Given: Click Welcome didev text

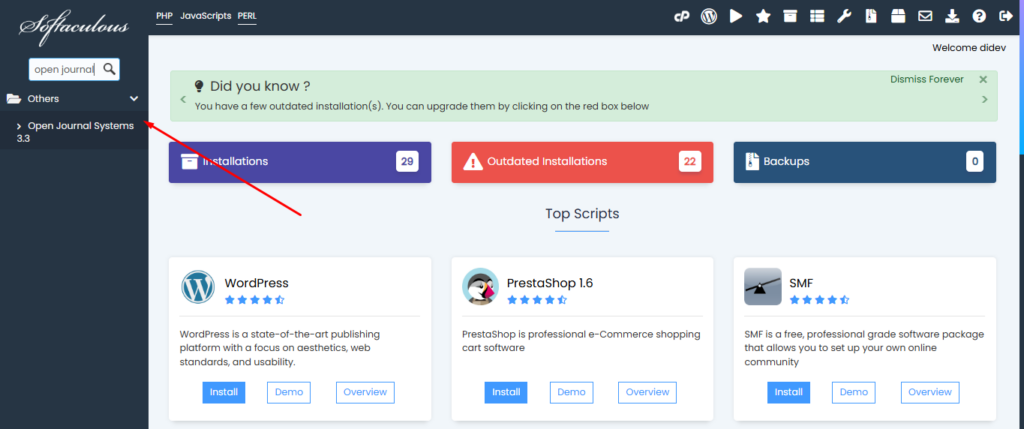Looking at the screenshot, I should [x=969, y=48].
